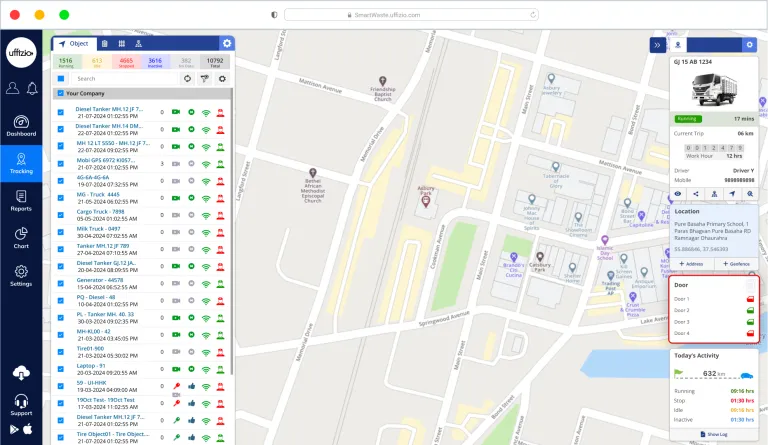768x445 pixels.
Task: Uncheck the Cargo Truck - 7898 checkbox
Action: (60, 214)
